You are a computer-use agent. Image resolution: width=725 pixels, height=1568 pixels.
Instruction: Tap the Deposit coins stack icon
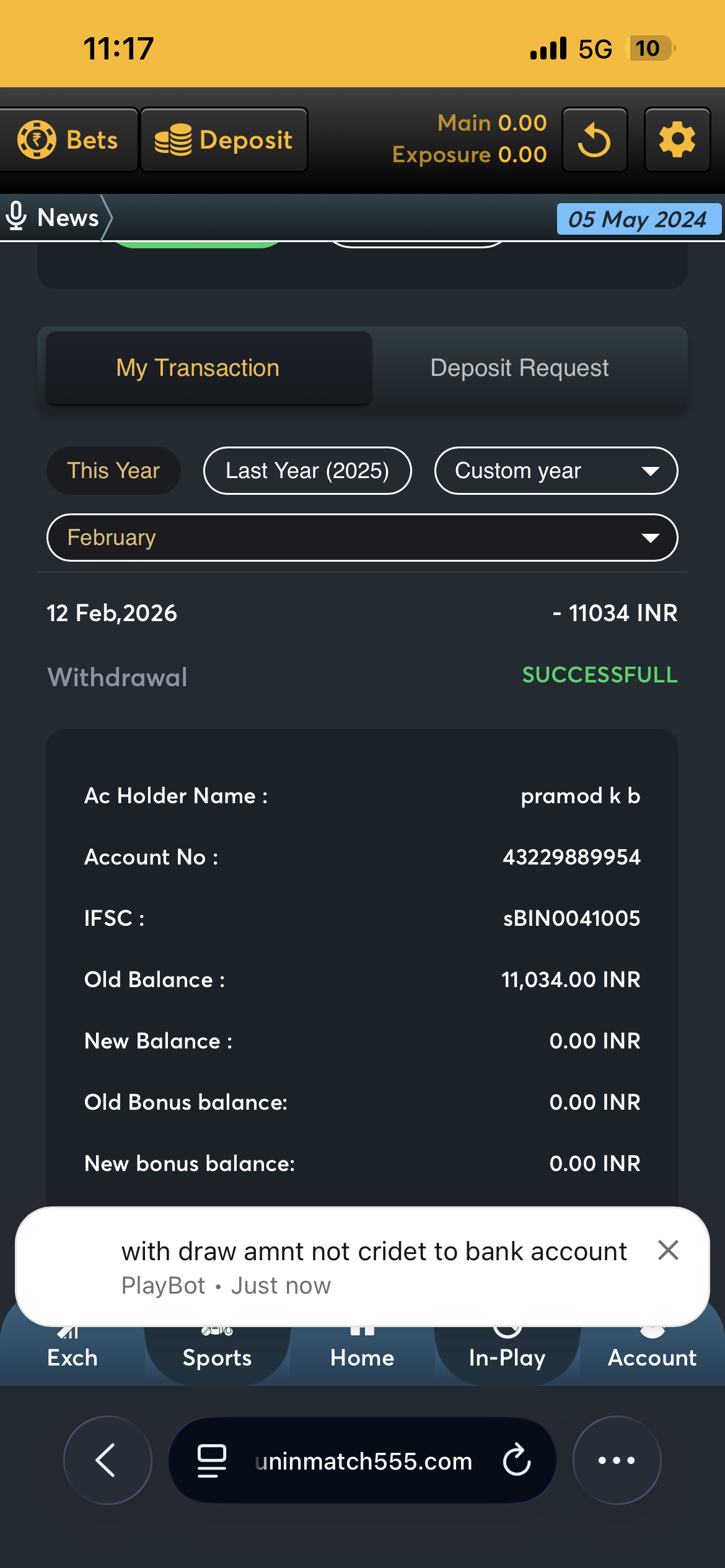[173, 139]
